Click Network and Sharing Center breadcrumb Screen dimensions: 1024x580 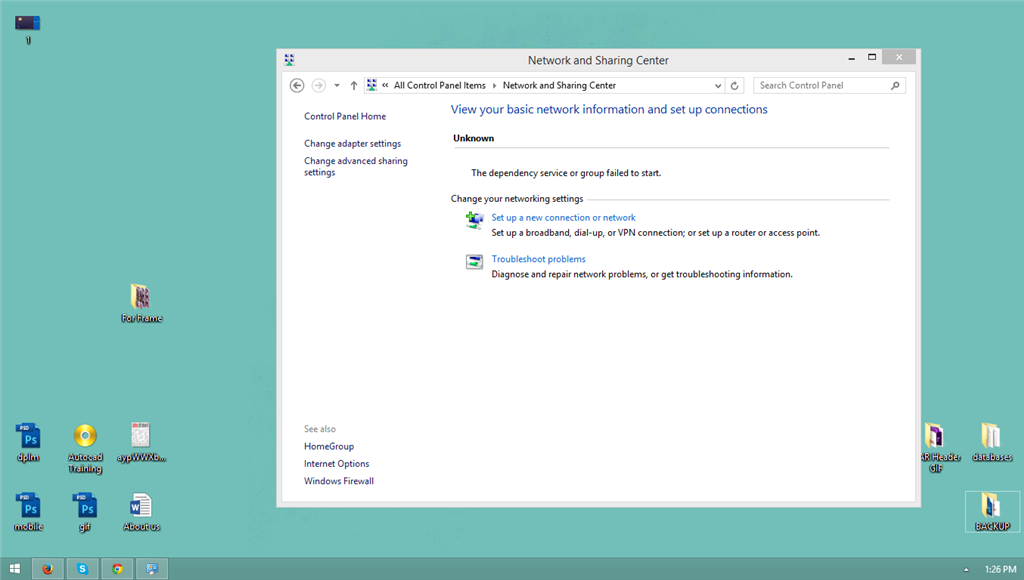559,86
